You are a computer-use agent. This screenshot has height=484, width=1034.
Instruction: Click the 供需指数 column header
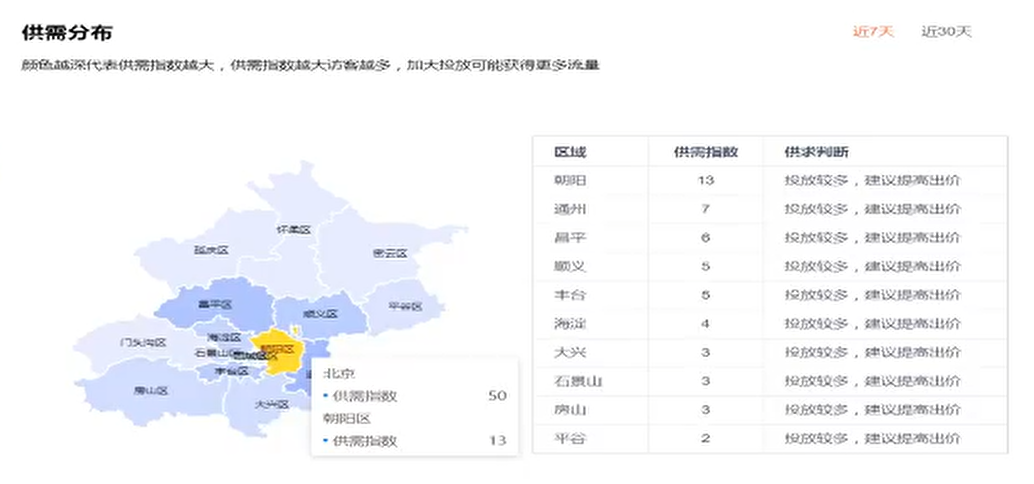coord(705,152)
